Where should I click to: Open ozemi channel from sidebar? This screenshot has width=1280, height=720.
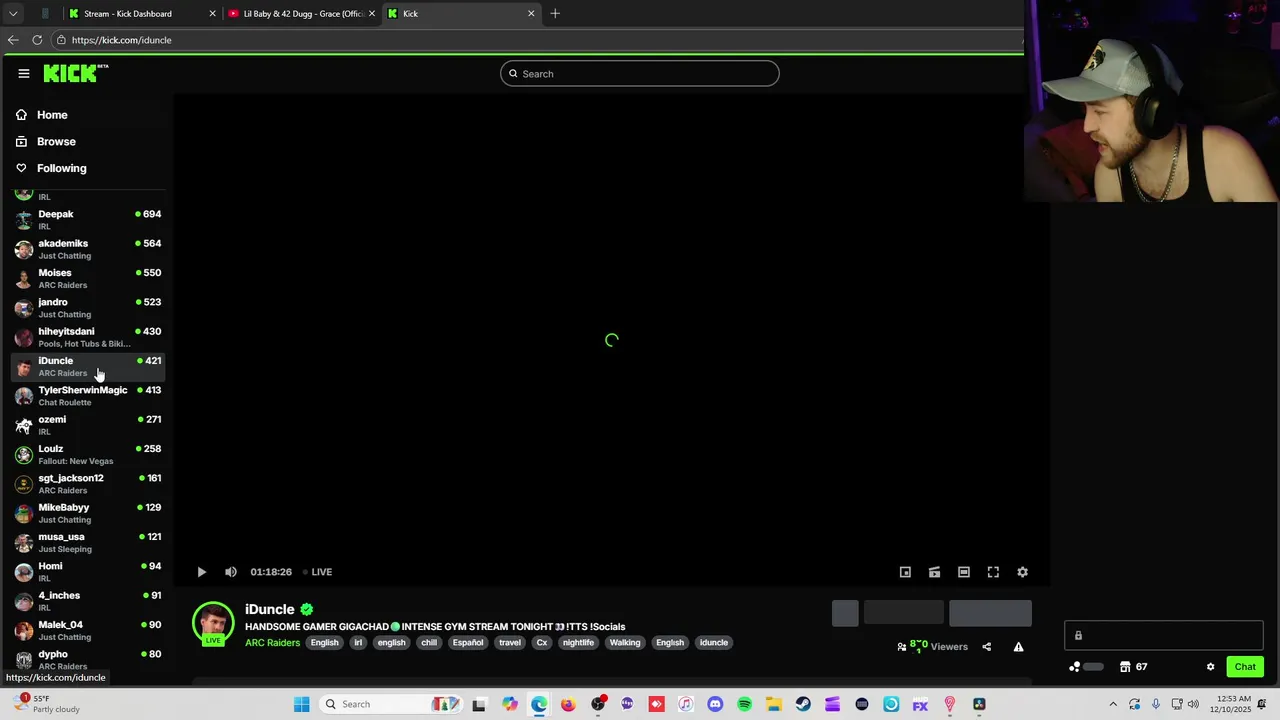(88, 425)
